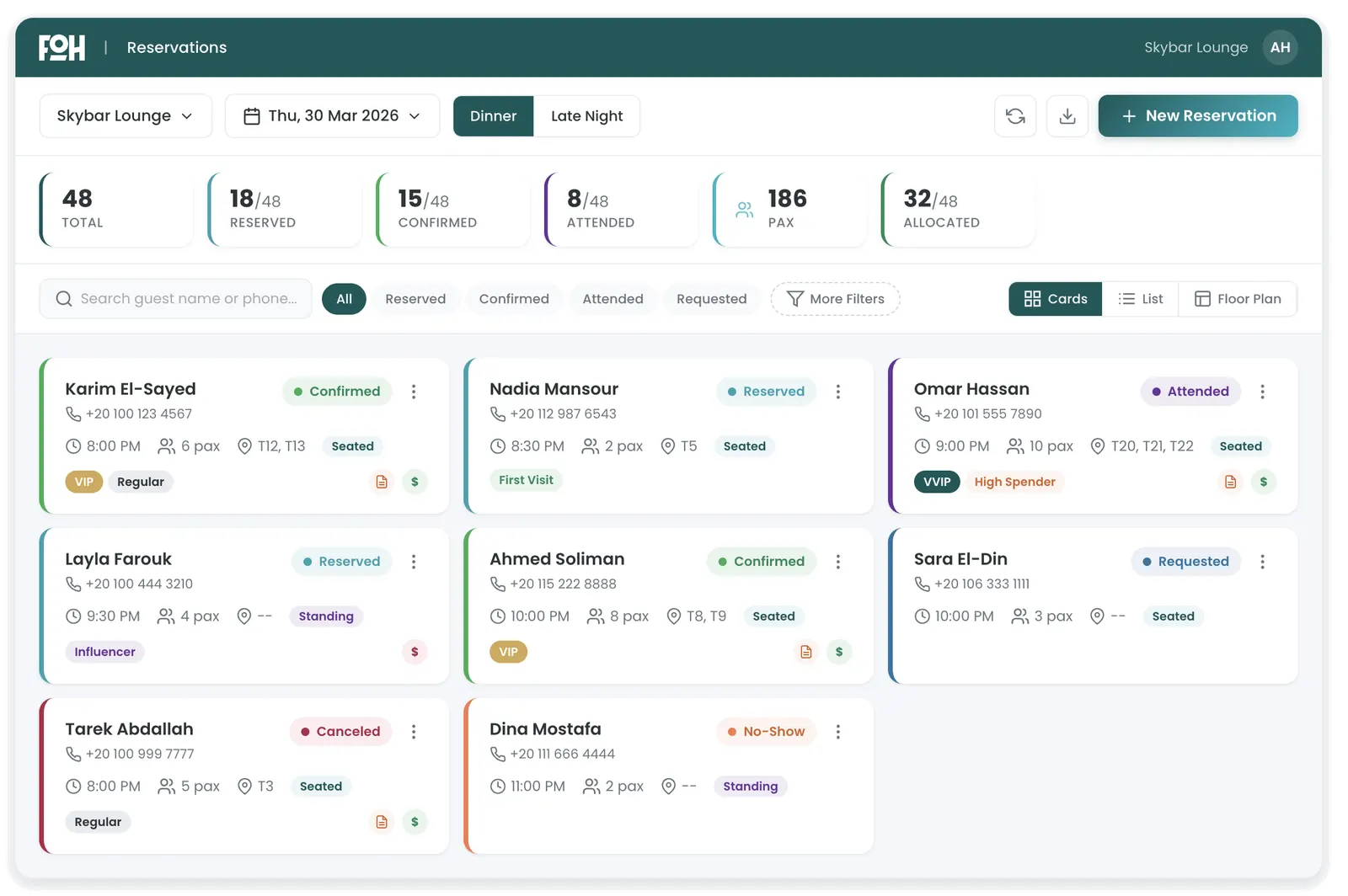Select the List view
Viewport: 1348px width, 896px height.
[1141, 299]
